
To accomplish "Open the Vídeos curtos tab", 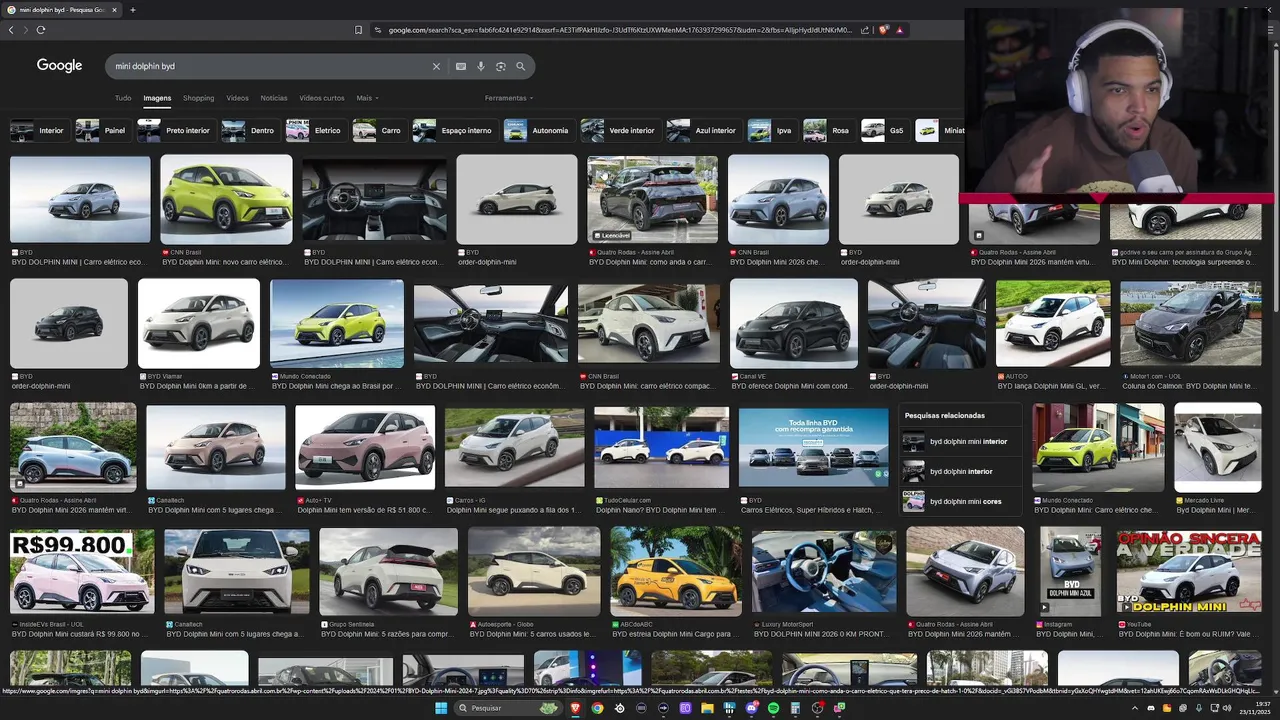I will pyautogui.click(x=322, y=98).
